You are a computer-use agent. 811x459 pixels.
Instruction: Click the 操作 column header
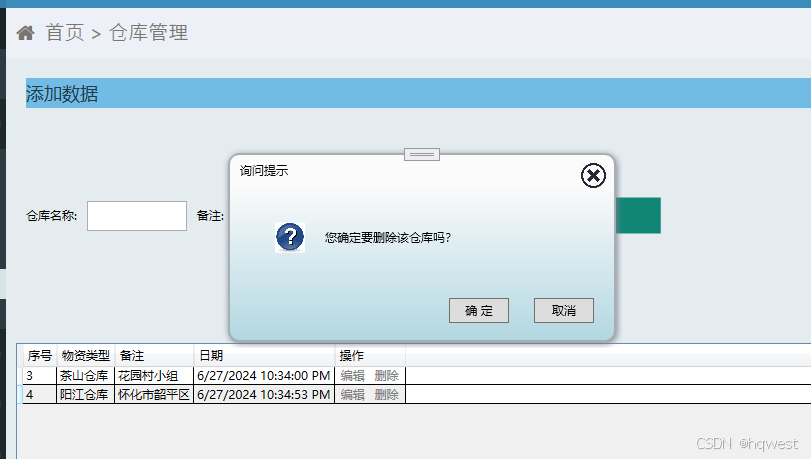coord(370,356)
